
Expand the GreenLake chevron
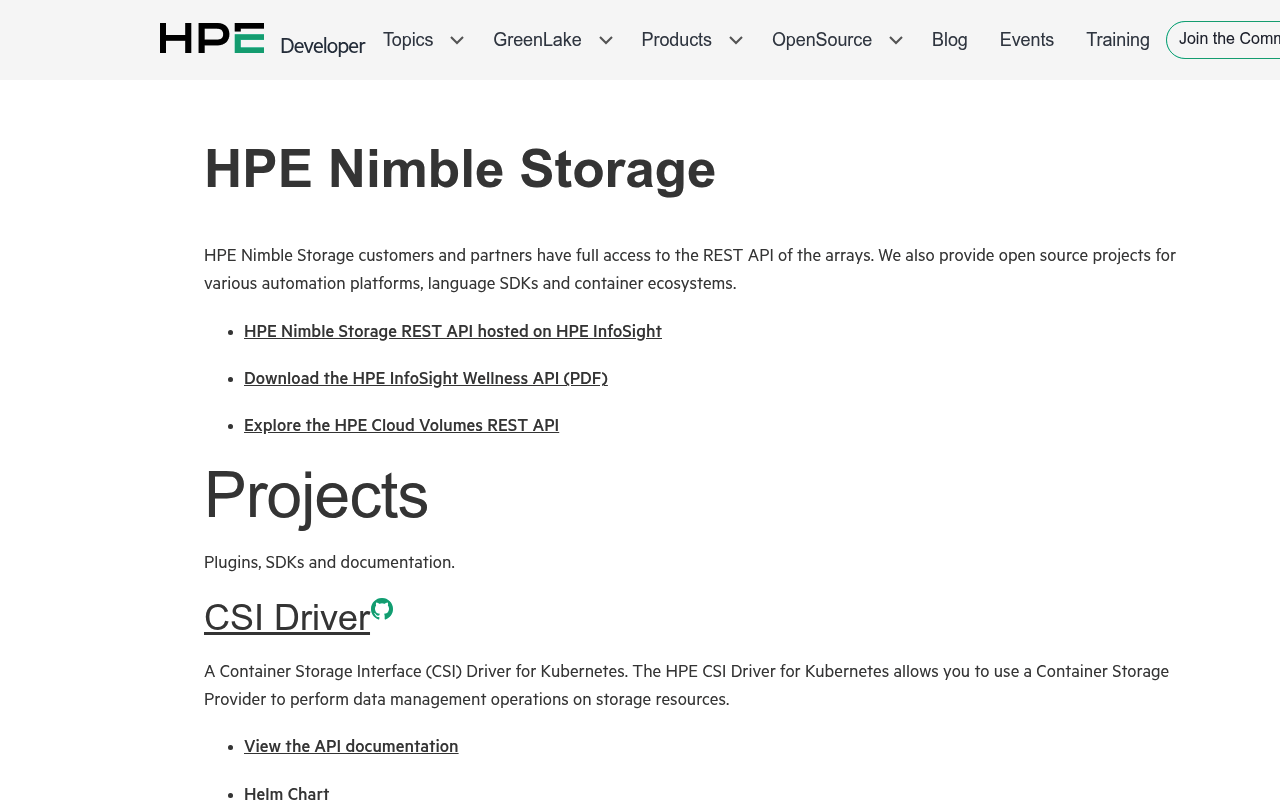606,40
